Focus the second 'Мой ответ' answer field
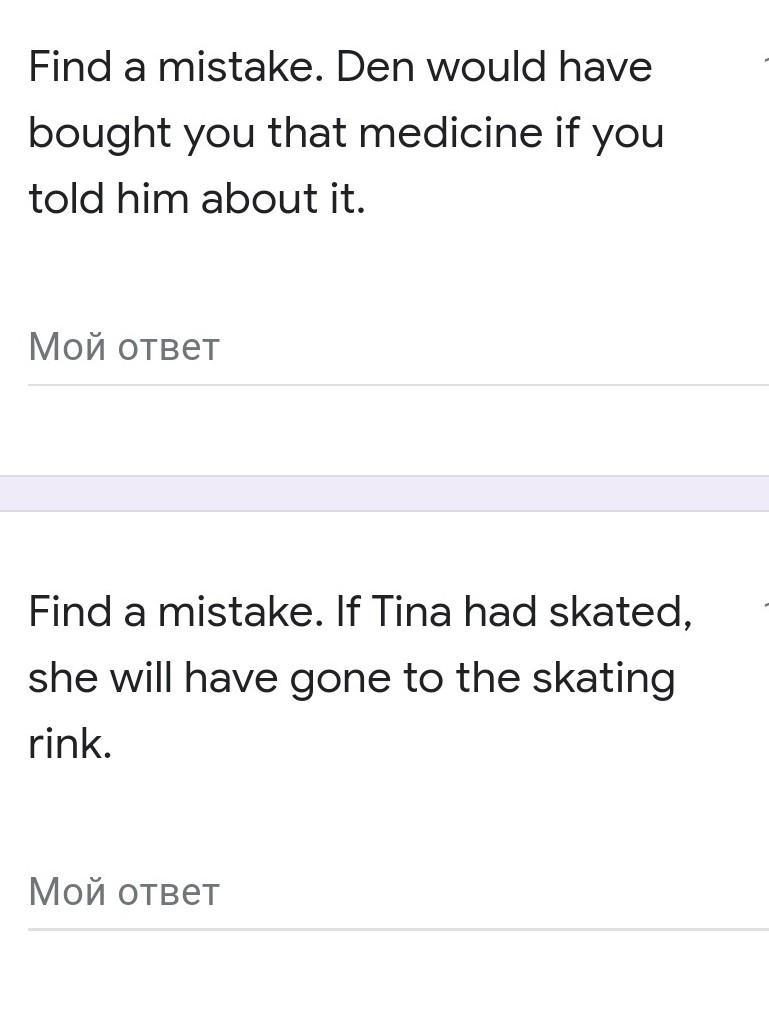 398,893
